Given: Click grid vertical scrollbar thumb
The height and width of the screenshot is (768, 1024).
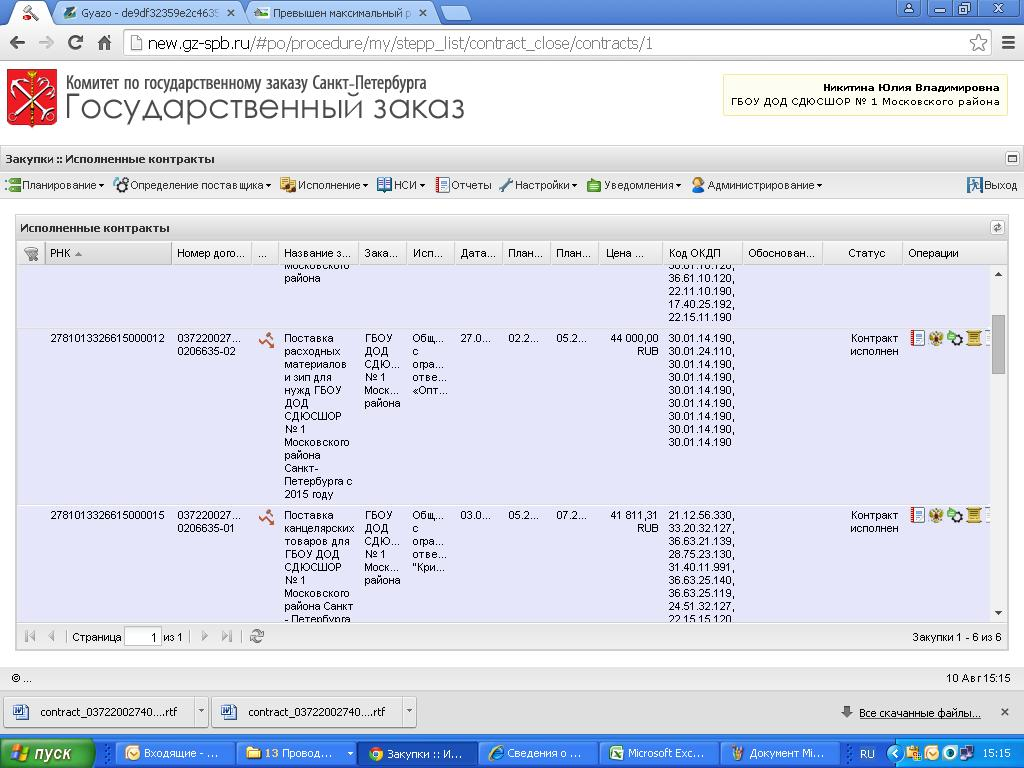Looking at the screenshot, I should tap(998, 344).
